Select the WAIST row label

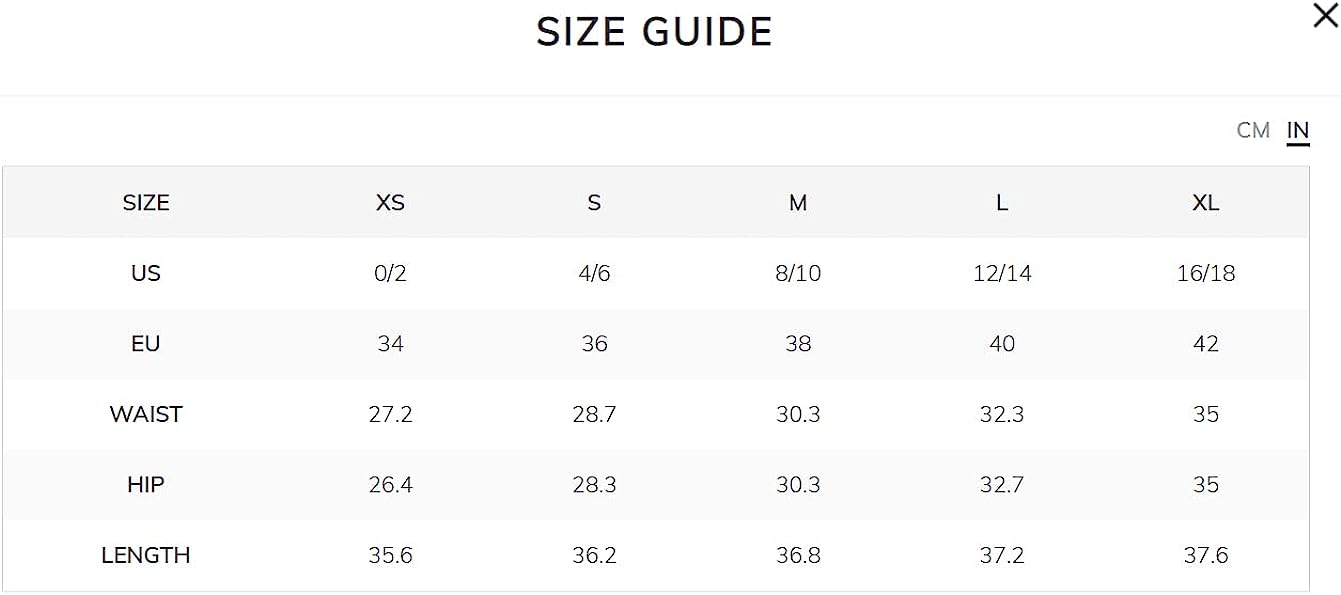(x=146, y=414)
